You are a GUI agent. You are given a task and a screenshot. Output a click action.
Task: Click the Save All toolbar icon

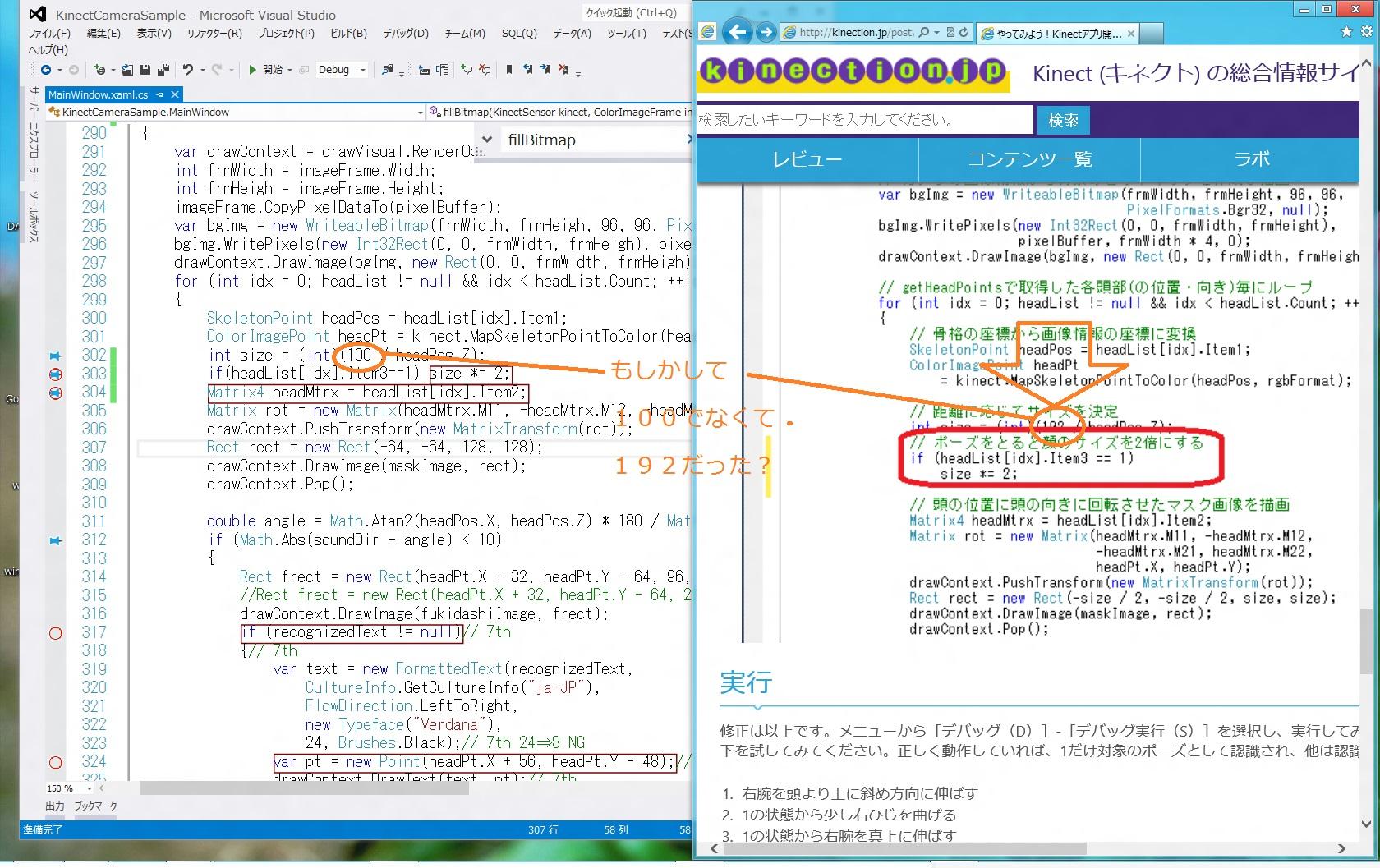pos(163,70)
